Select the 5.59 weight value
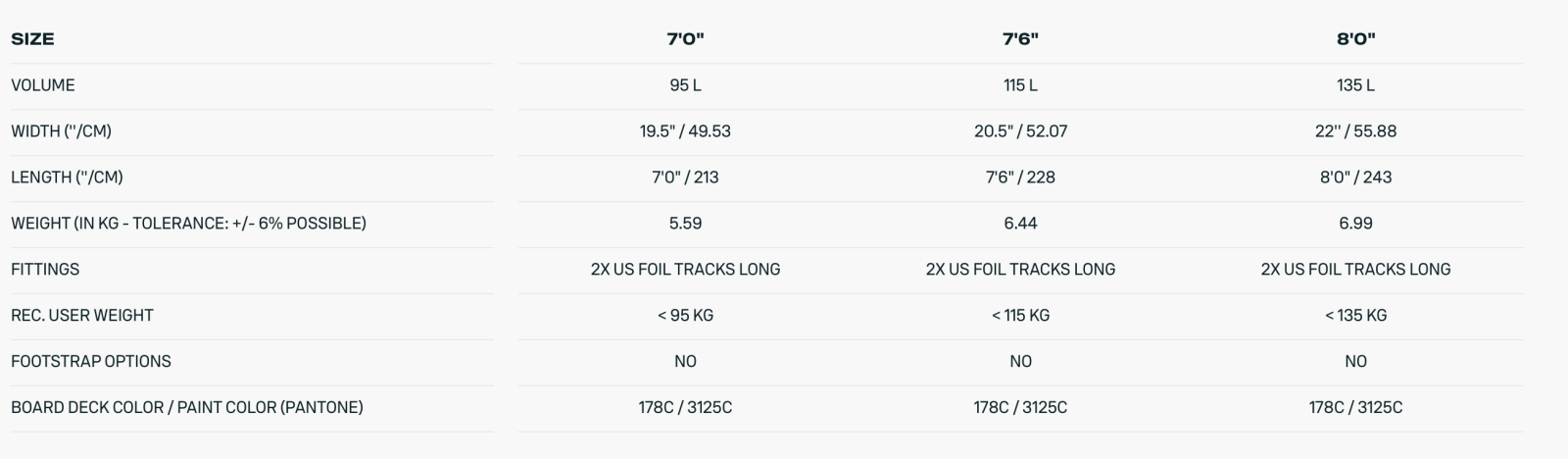This screenshot has width=1568, height=459. (685, 224)
